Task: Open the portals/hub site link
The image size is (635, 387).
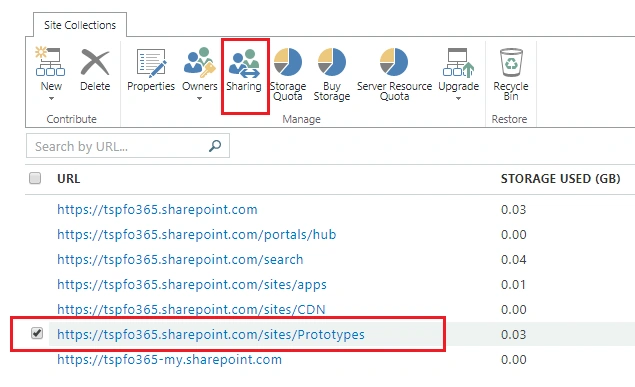Action: [196, 235]
